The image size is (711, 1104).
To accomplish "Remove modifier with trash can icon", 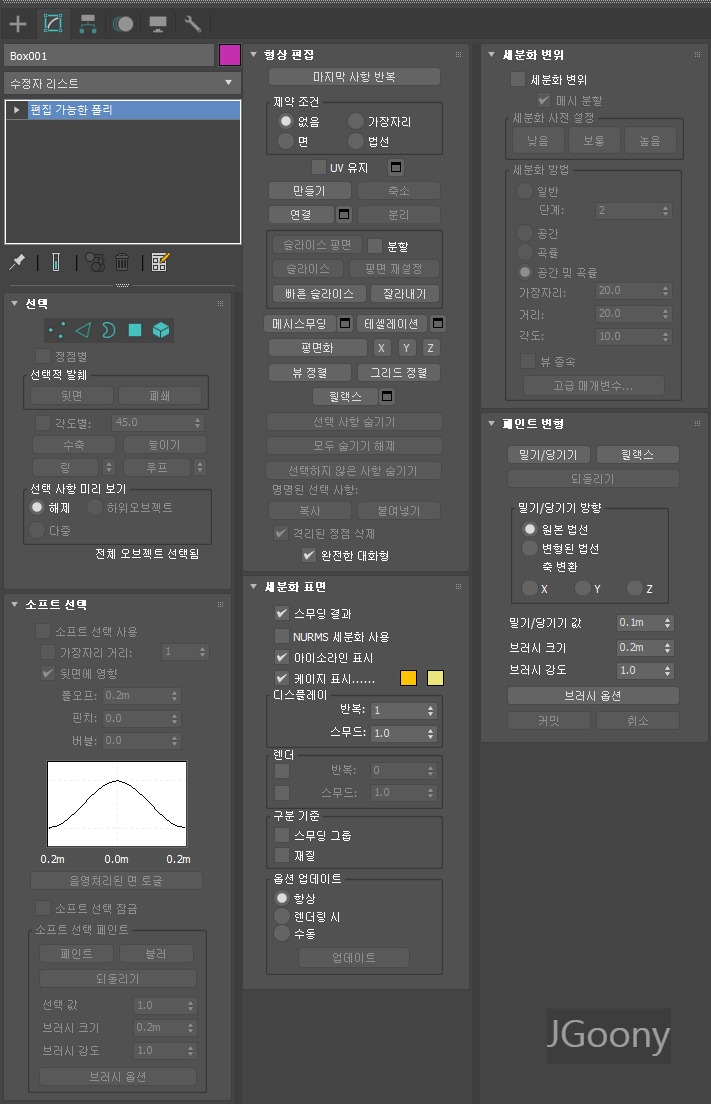I will click(122, 262).
